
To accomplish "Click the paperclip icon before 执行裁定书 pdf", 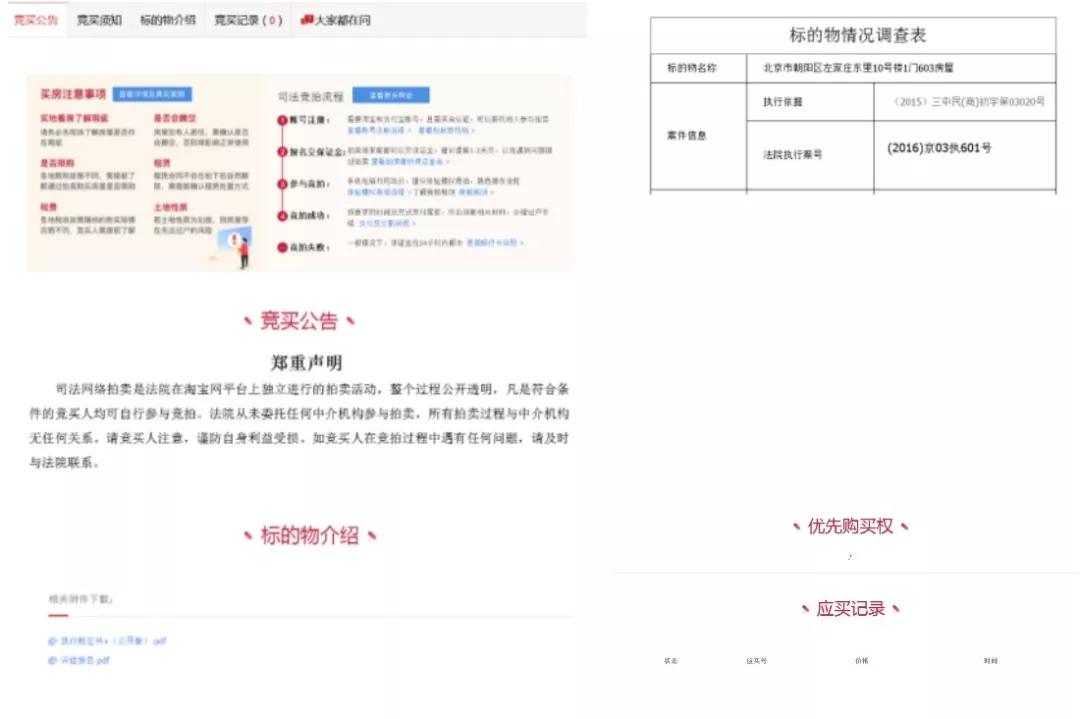I will (x=51, y=642).
